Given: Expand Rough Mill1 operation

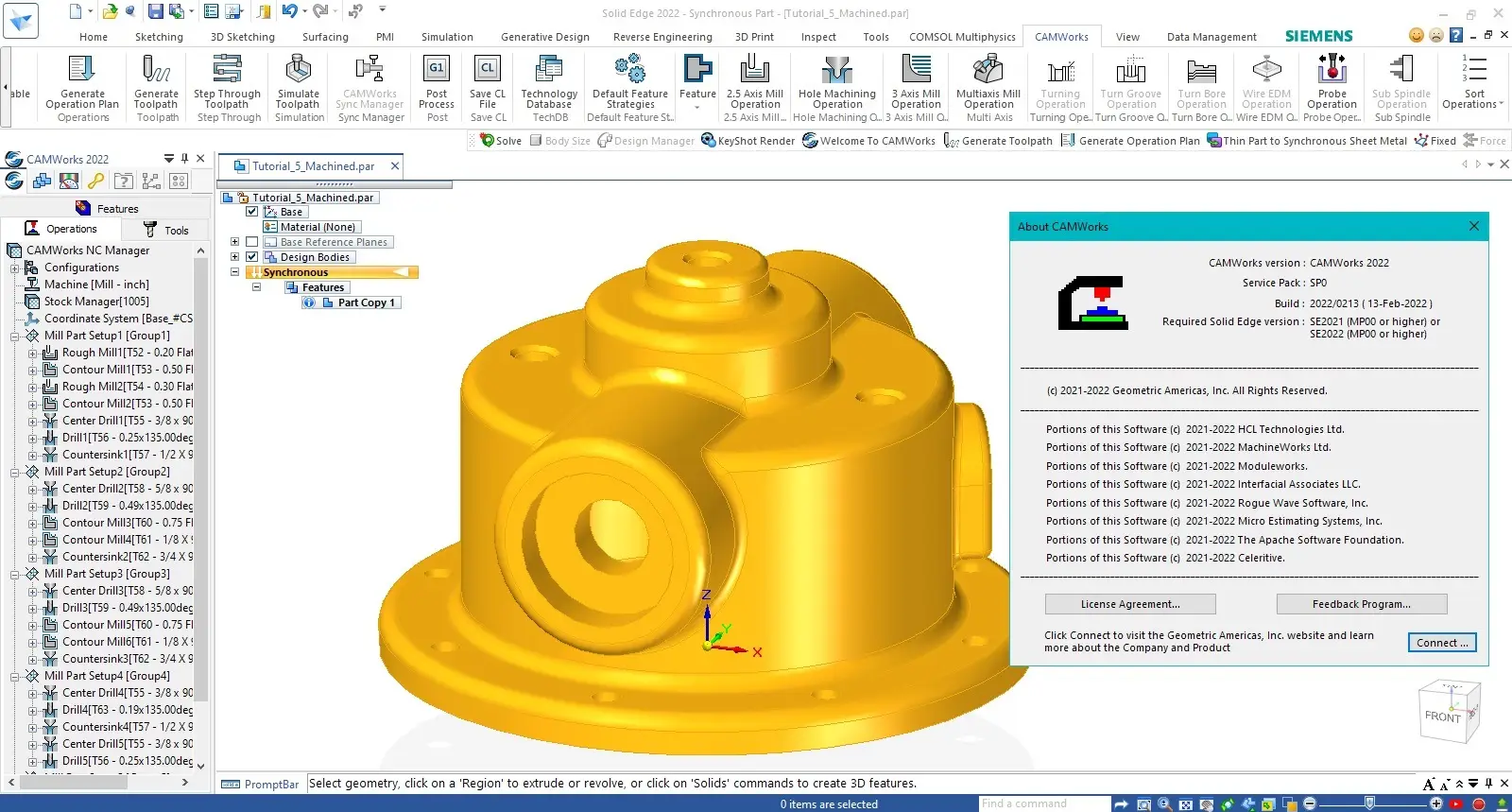Looking at the screenshot, I should click(33, 353).
